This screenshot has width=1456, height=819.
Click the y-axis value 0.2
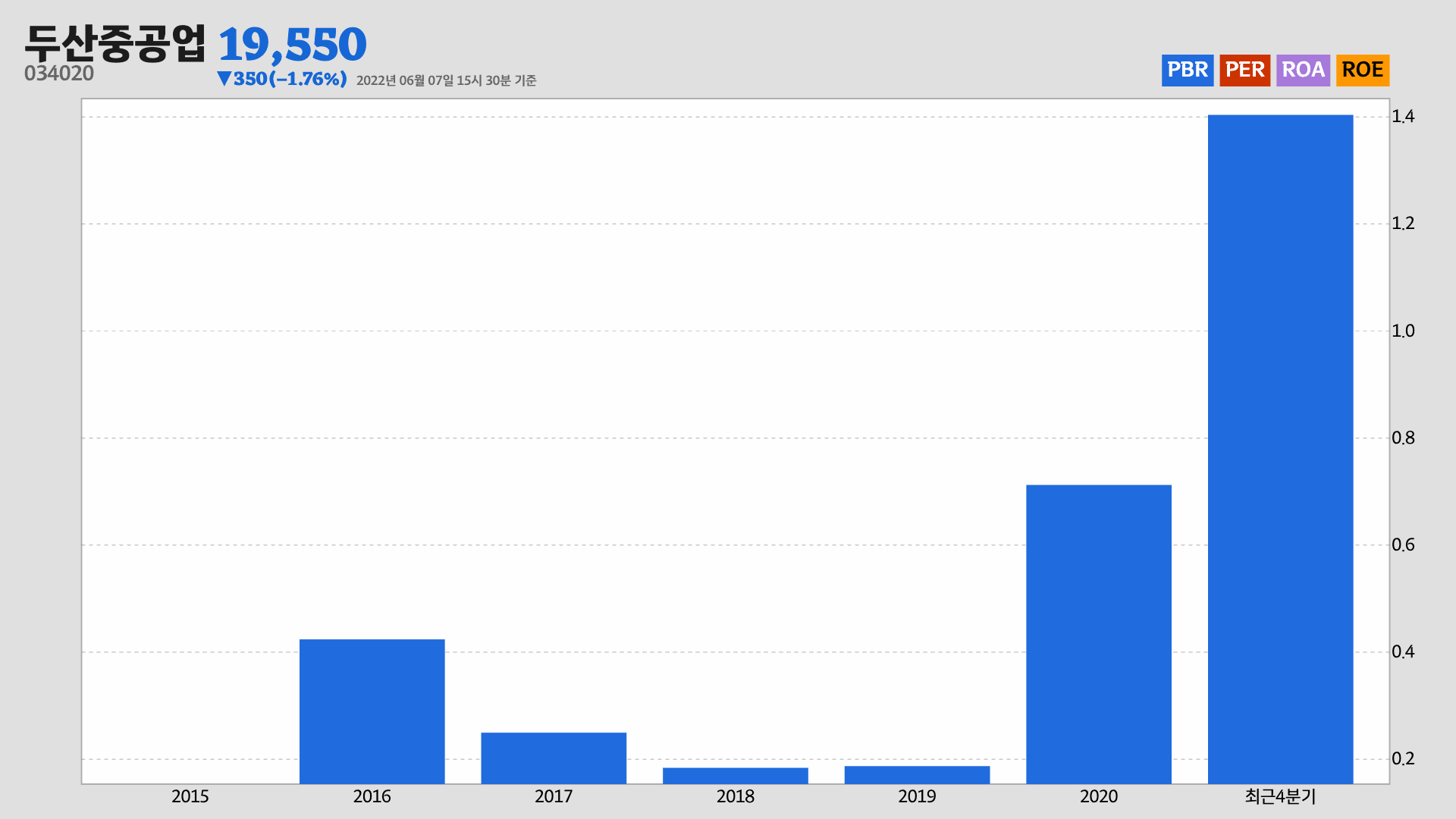[1403, 758]
